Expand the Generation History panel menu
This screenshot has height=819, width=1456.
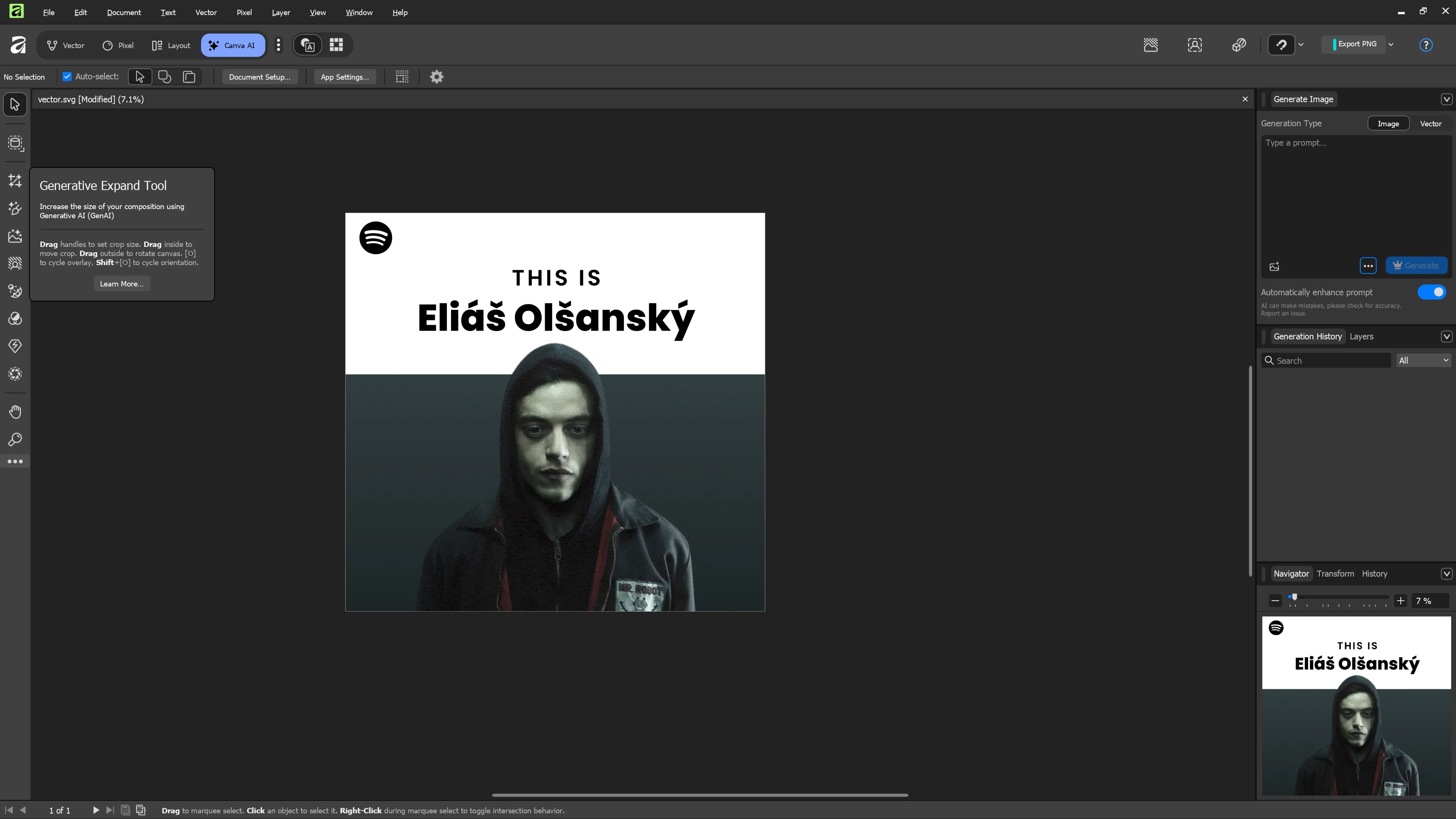click(1446, 337)
